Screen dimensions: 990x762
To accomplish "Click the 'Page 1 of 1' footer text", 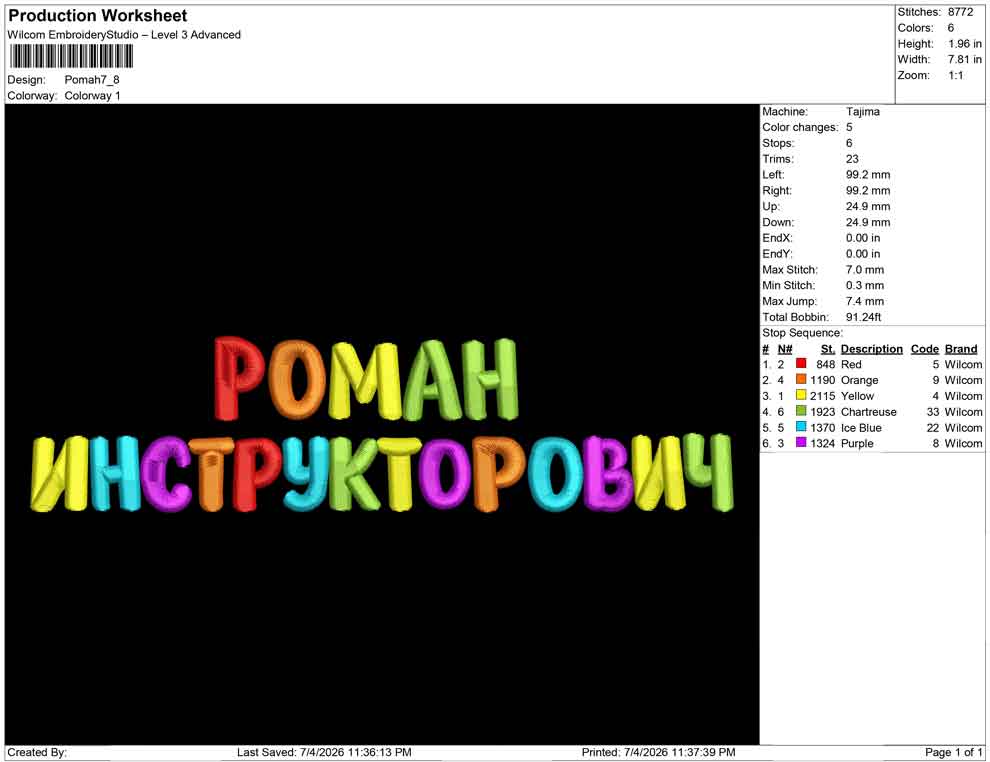I will click(953, 752).
